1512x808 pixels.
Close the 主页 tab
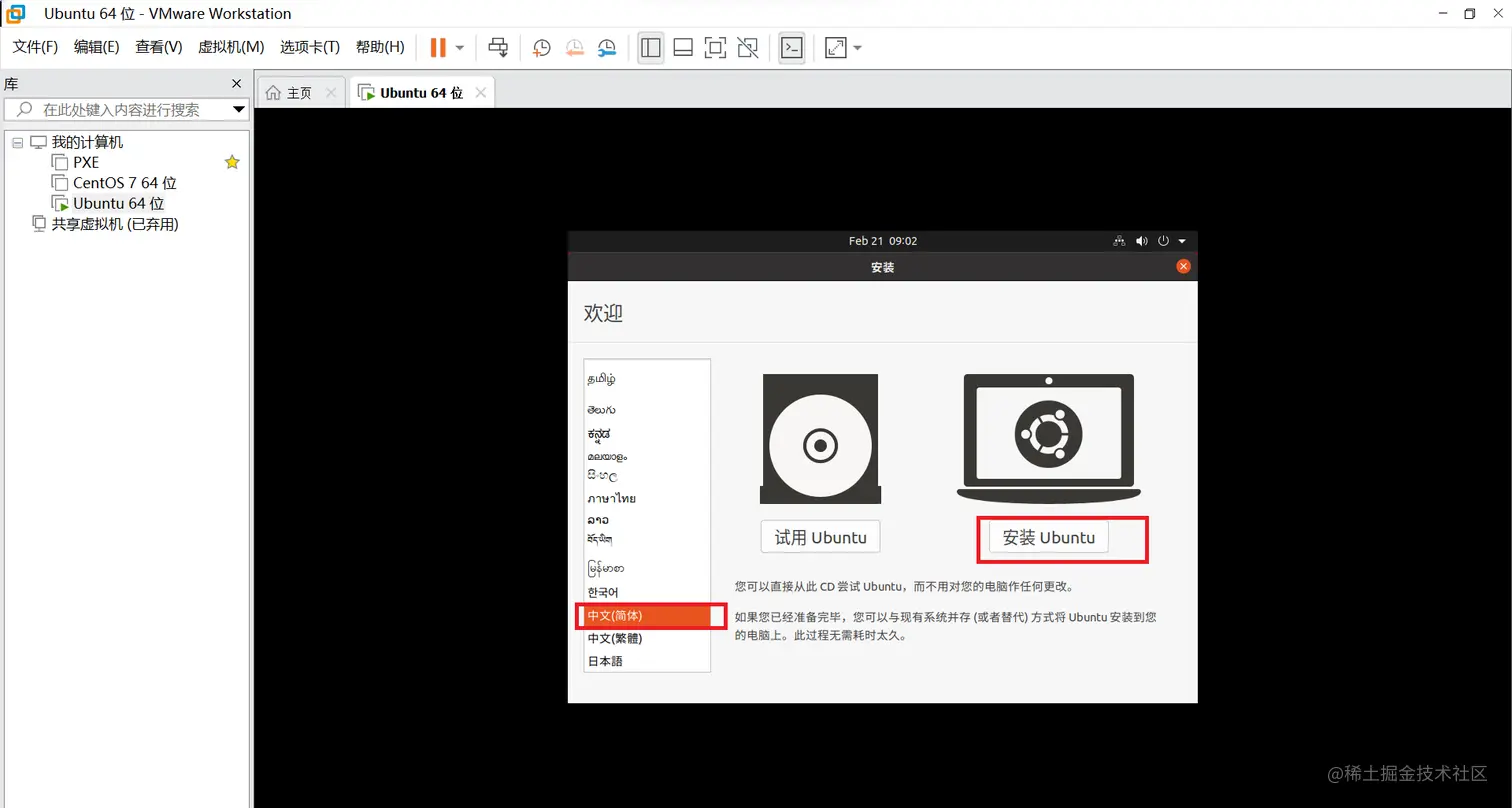click(331, 93)
